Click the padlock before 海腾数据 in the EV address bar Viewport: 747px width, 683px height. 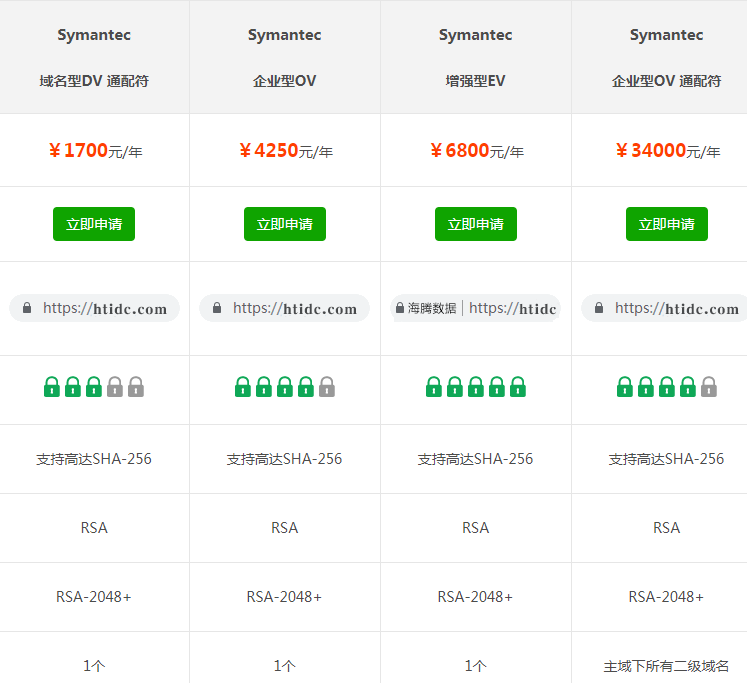(x=399, y=309)
